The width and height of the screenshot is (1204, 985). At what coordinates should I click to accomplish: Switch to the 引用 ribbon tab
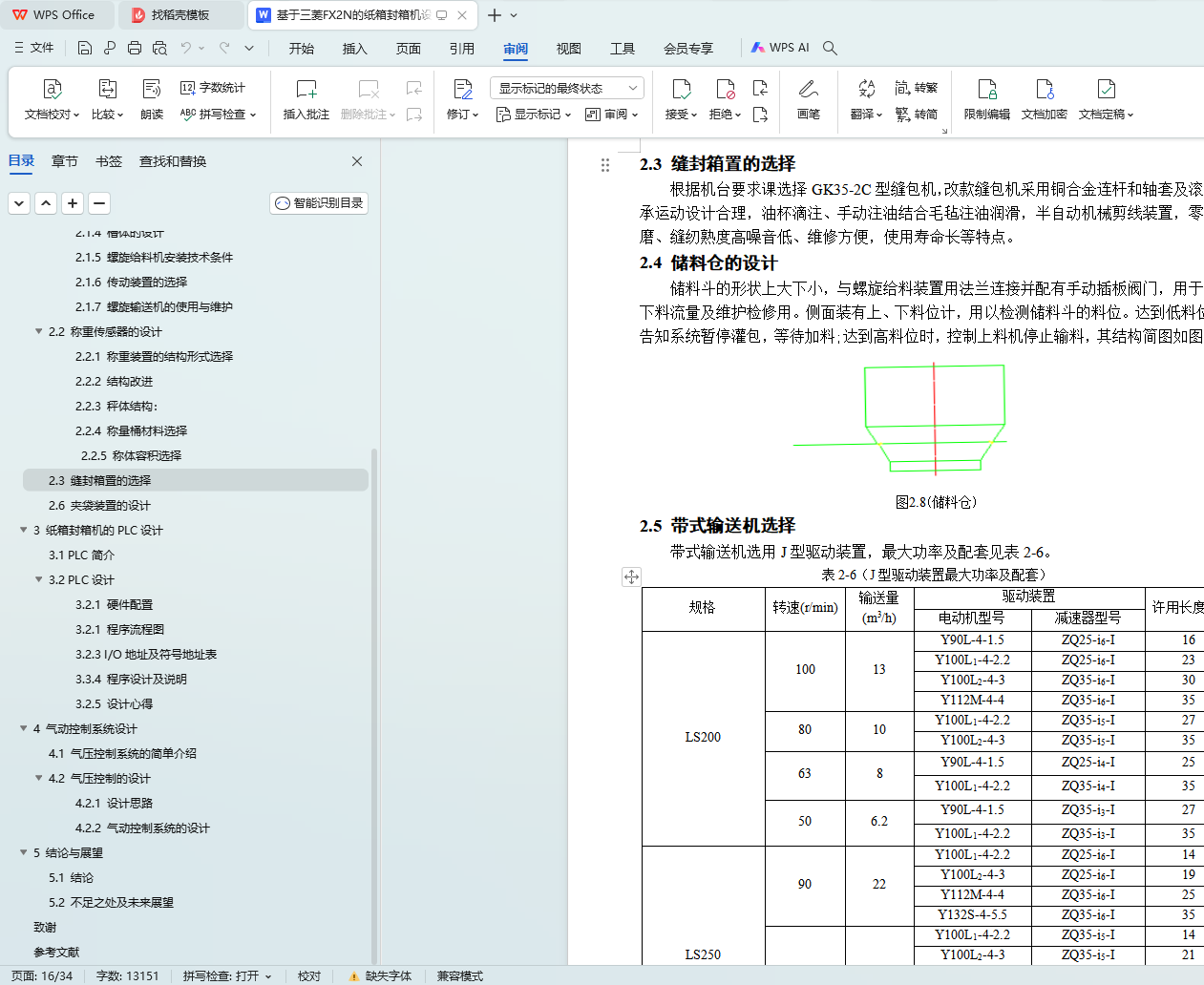(462, 49)
